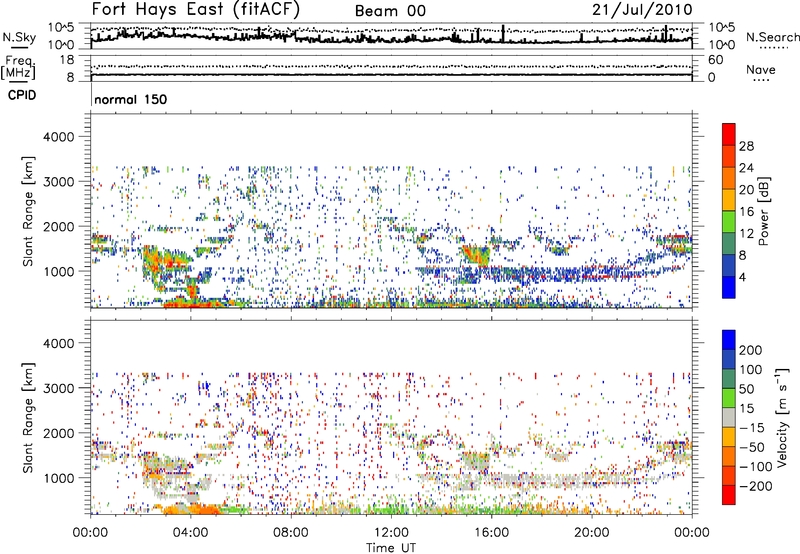800x554 pixels.
Task: Click the 04:00 time tick label
Action: (x=191, y=533)
